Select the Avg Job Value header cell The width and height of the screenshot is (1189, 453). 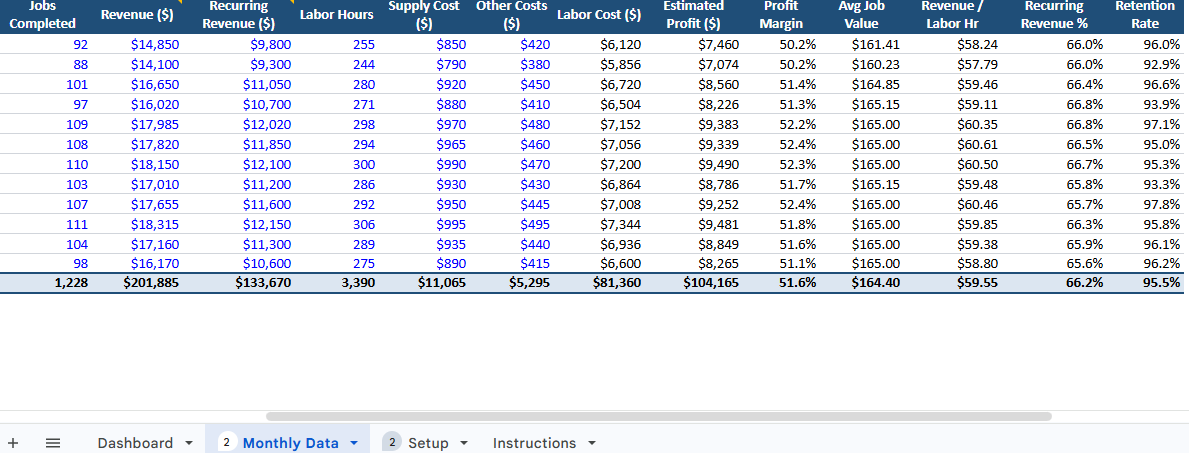point(861,17)
